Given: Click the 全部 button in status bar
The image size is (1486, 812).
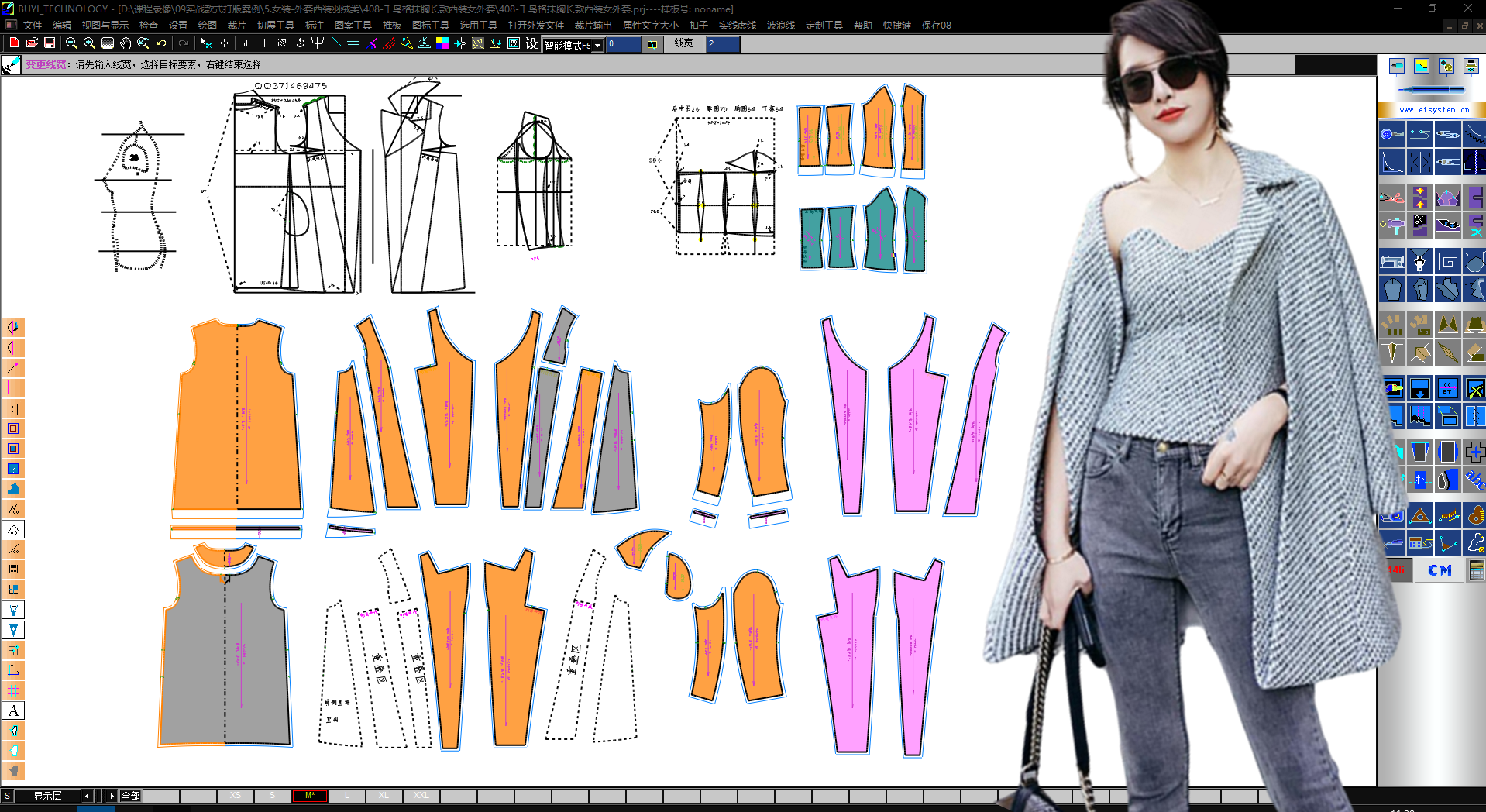Looking at the screenshot, I should point(130,796).
